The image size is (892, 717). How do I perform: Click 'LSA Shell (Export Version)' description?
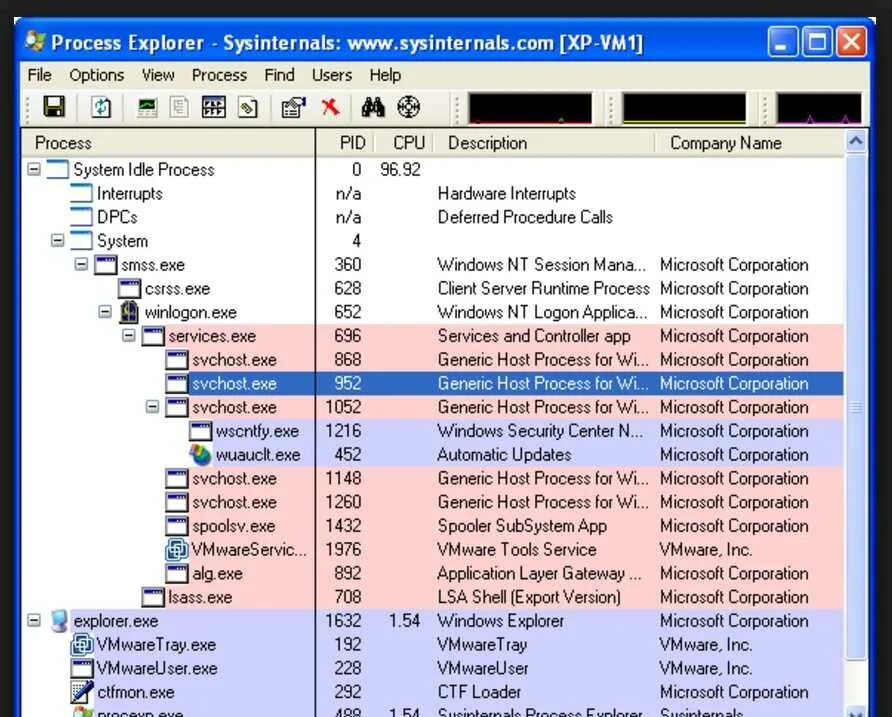[529, 597]
